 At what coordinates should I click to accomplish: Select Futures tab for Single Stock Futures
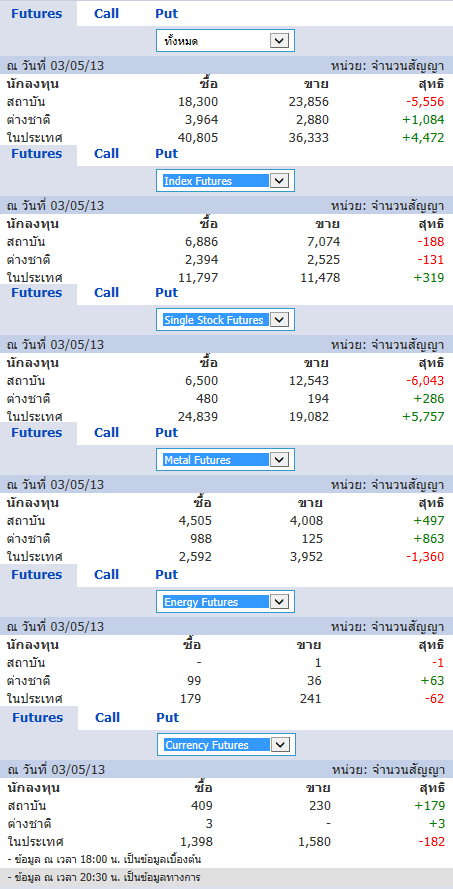37,293
